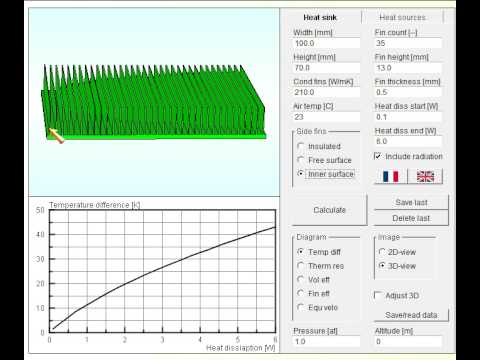Switch language with the French flag icon
The image size is (480, 360).
click(390, 176)
